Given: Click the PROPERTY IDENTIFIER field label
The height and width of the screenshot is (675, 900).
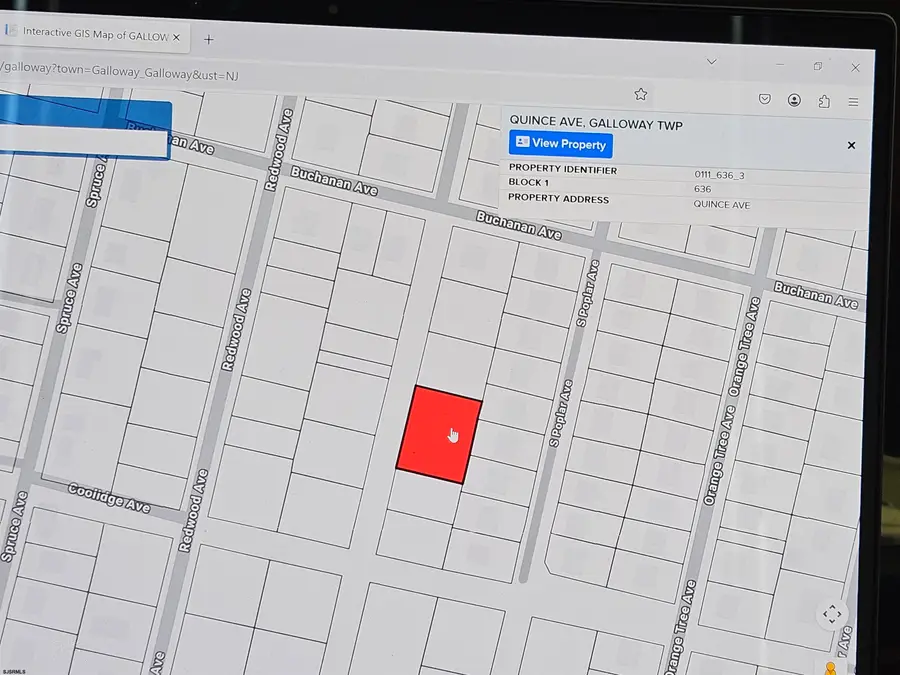Looking at the screenshot, I should (x=562, y=169).
